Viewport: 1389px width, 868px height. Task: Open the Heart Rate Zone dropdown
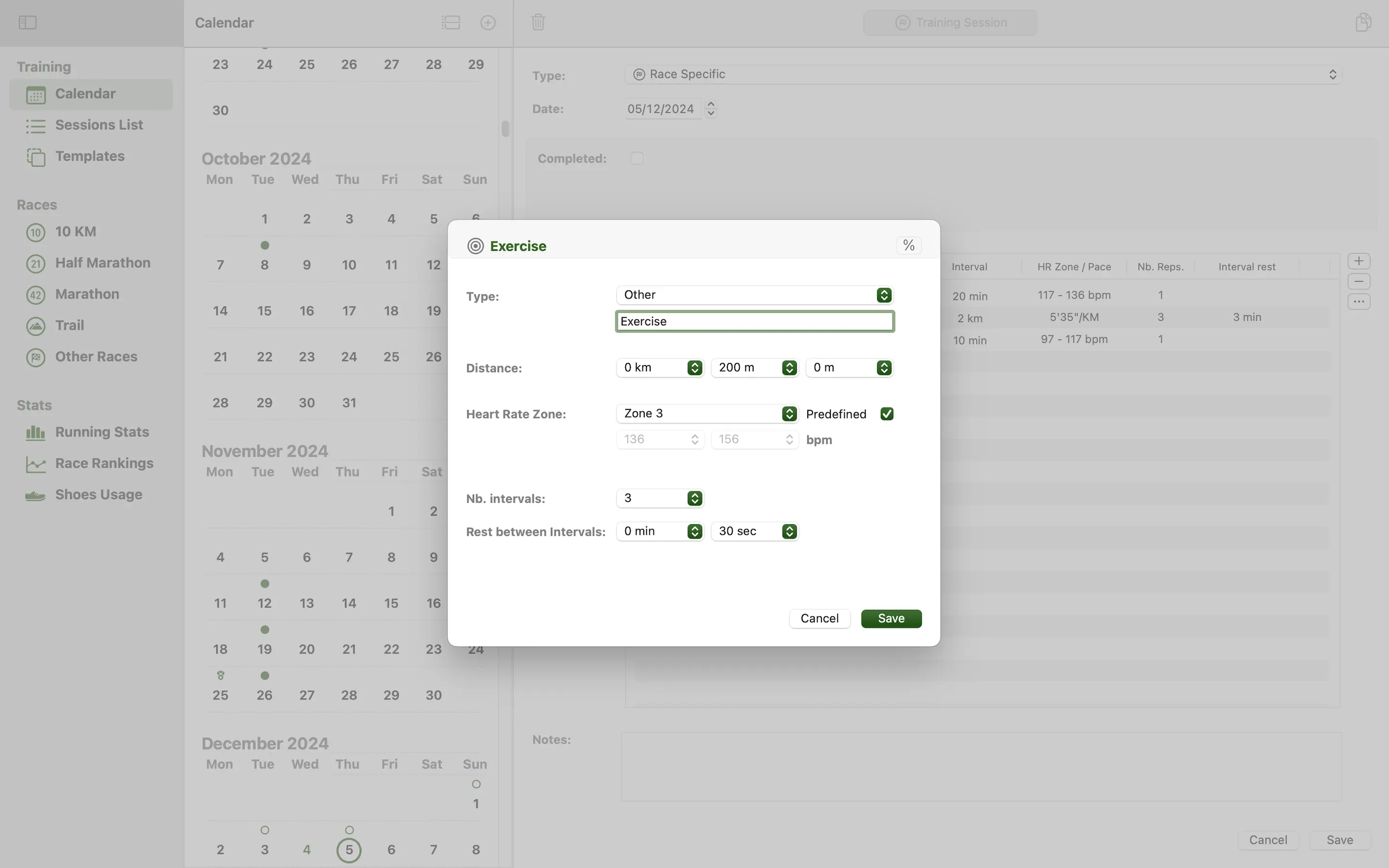(706, 414)
